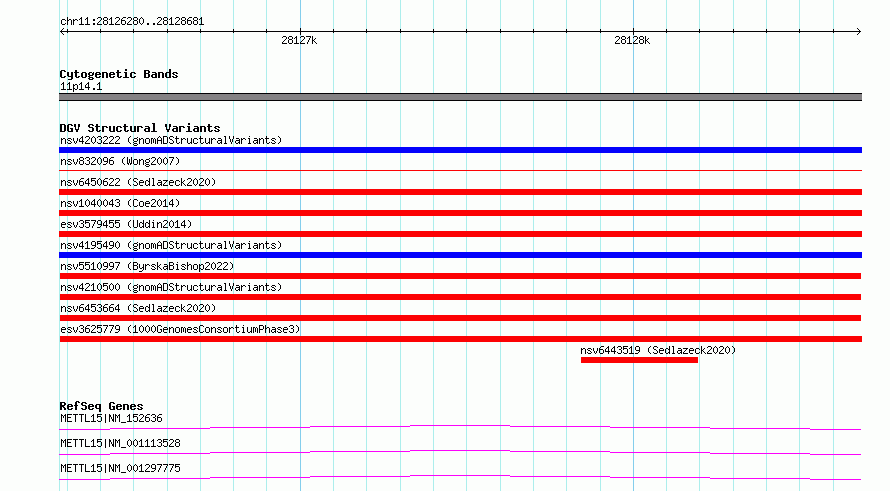The width and height of the screenshot is (890, 491).
Task: Open the nsv4195490 gnomAD variant label
Action: coord(171,245)
